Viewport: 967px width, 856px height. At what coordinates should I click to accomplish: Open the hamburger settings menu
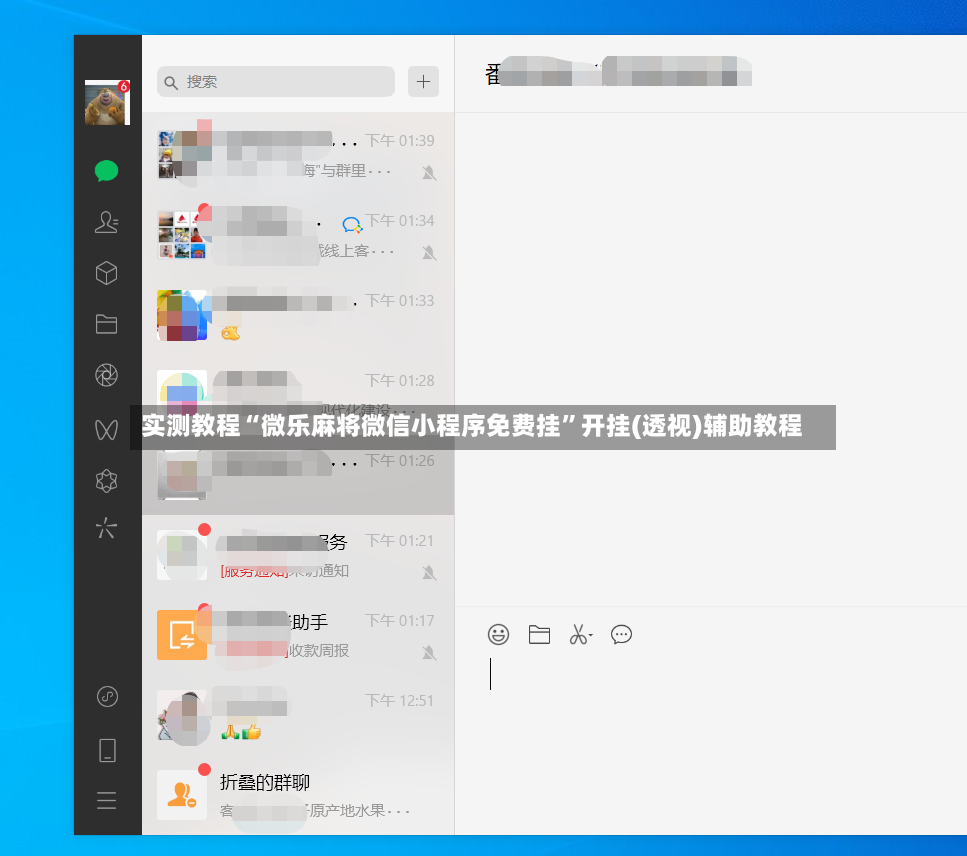point(107,800)
